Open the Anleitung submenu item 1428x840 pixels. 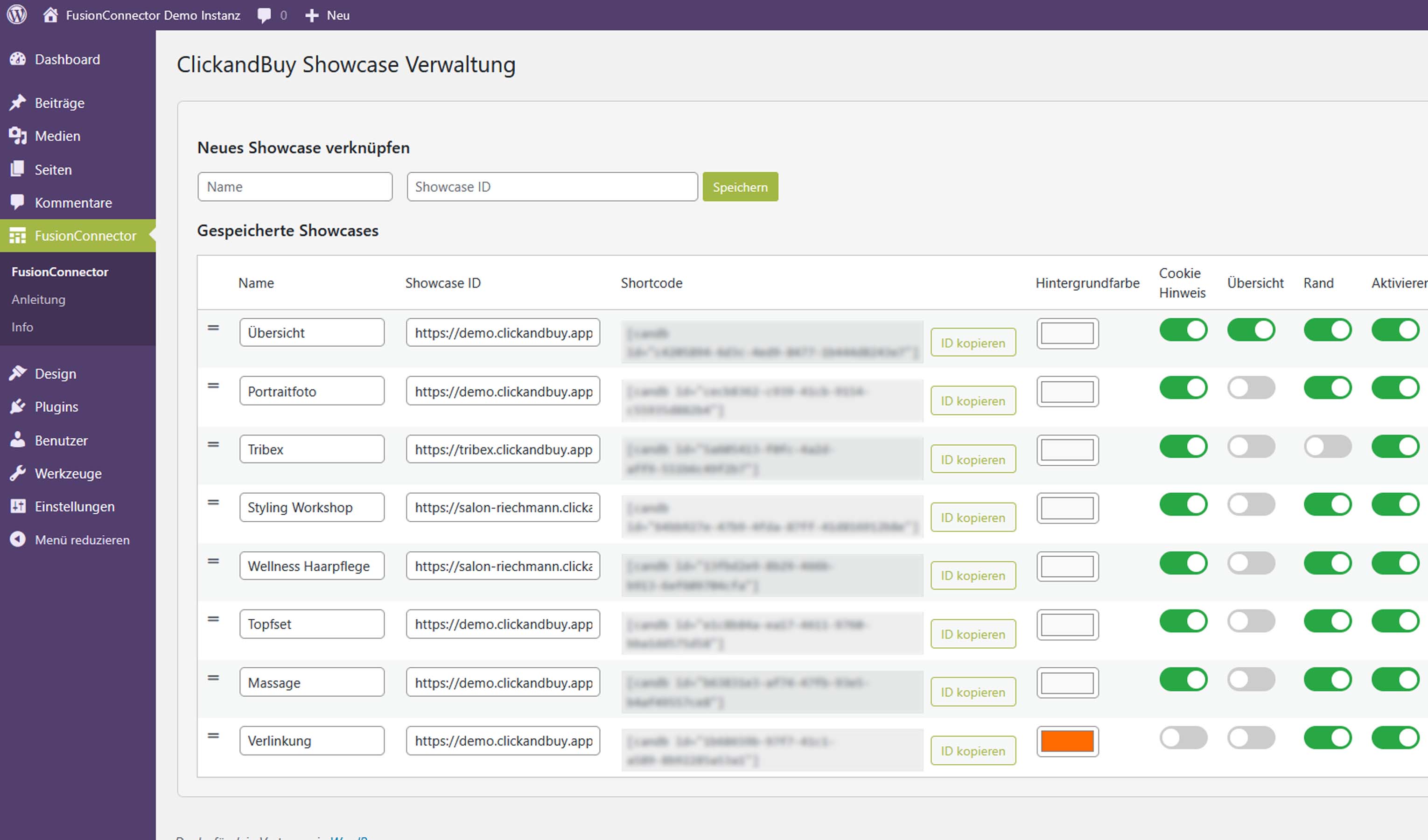pos(39,299)
